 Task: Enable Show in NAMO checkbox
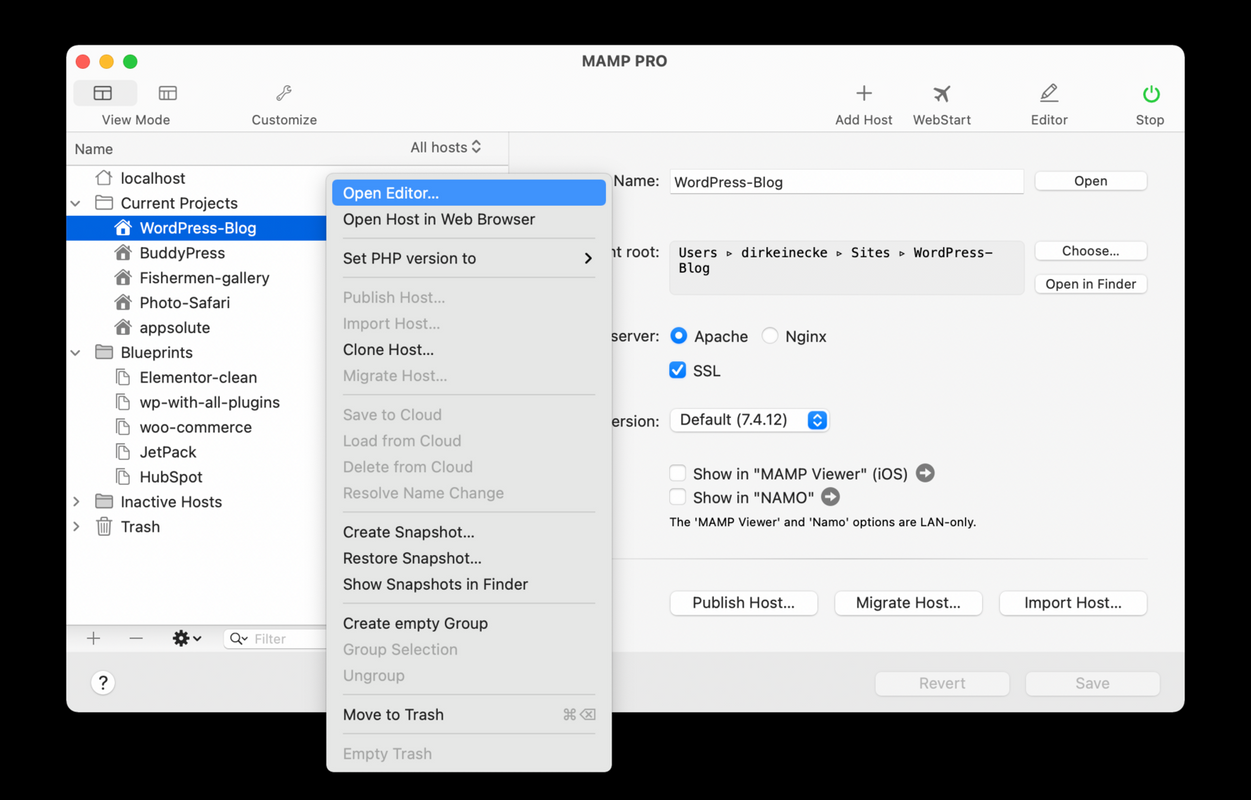[x=678, y=497]
